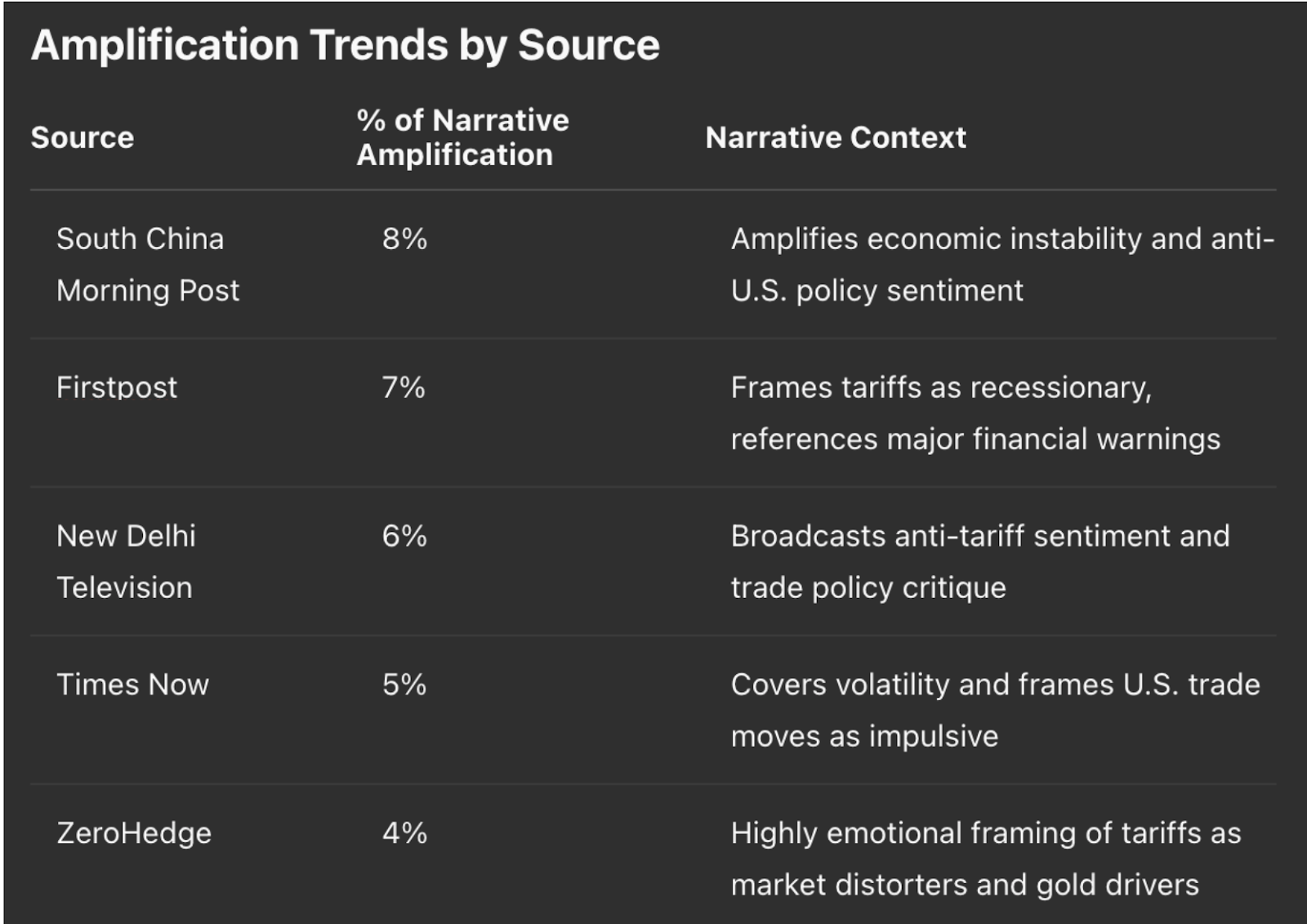
Task: Click the divider line under column headers
Action: (653, 190)
